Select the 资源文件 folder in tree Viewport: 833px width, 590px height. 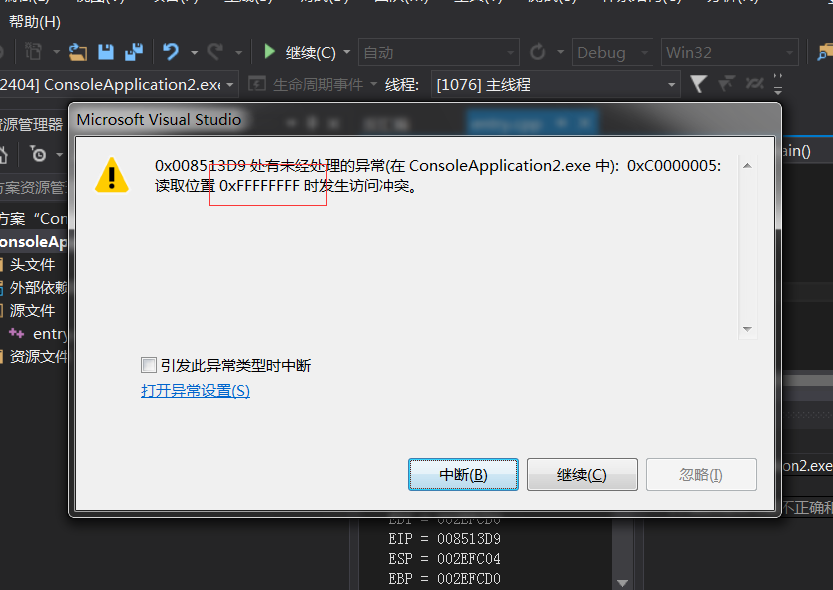coord(38,356)
